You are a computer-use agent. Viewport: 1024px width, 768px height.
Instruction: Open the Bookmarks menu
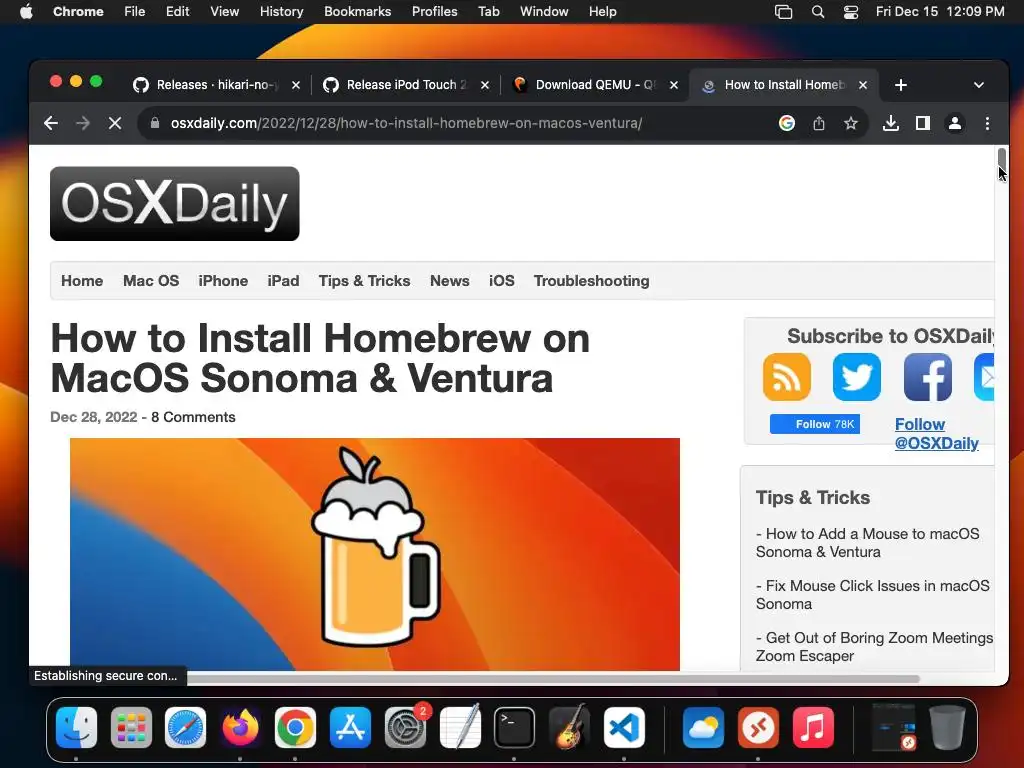[x=357, y=12]
